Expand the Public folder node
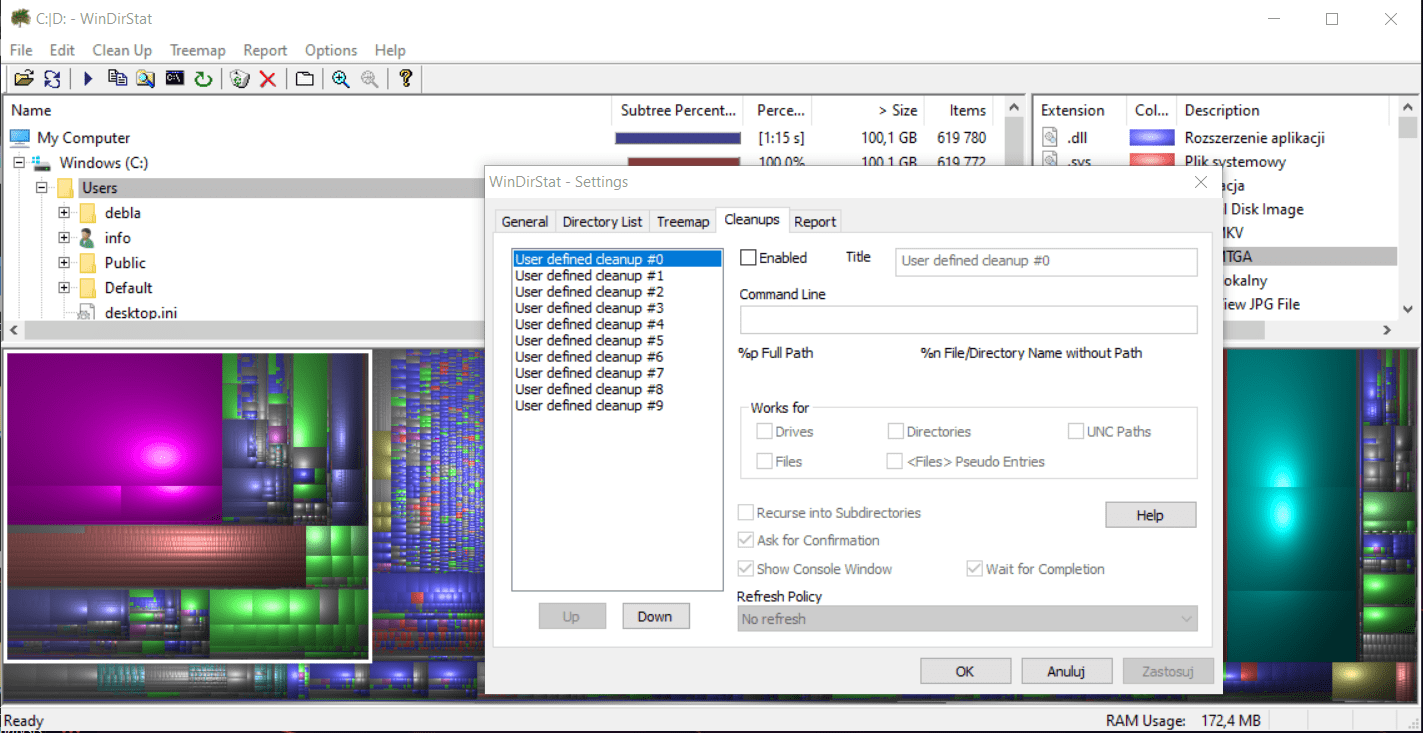Image resolution: width=1423 pixels, height=733 pixels. click(x=64, y=263)
